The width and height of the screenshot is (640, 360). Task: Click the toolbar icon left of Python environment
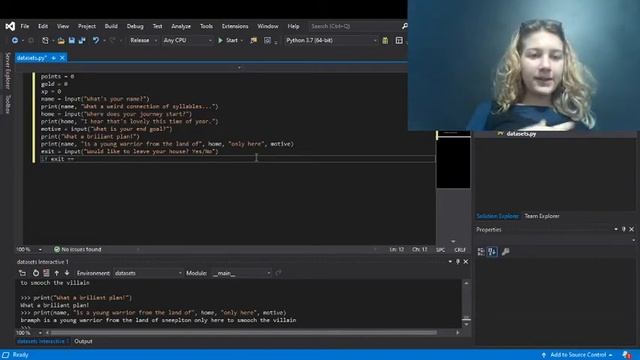pos(267,40)
